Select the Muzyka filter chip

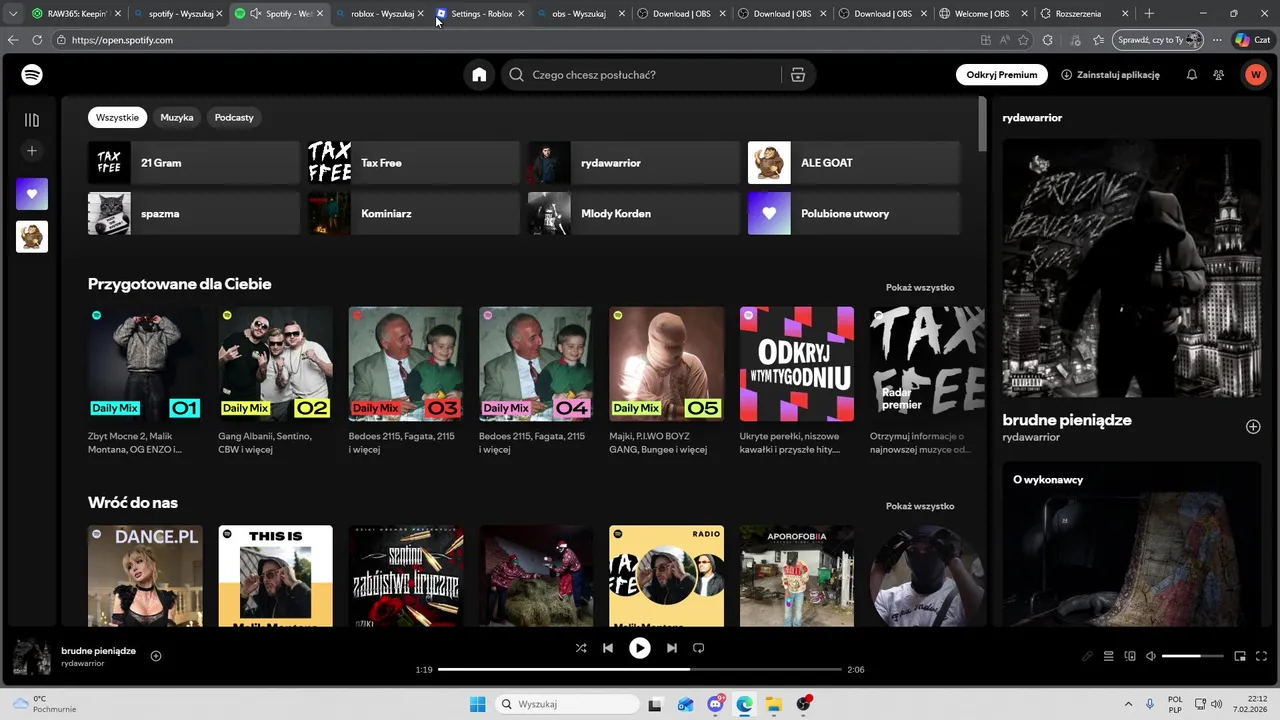click(177, 117)
